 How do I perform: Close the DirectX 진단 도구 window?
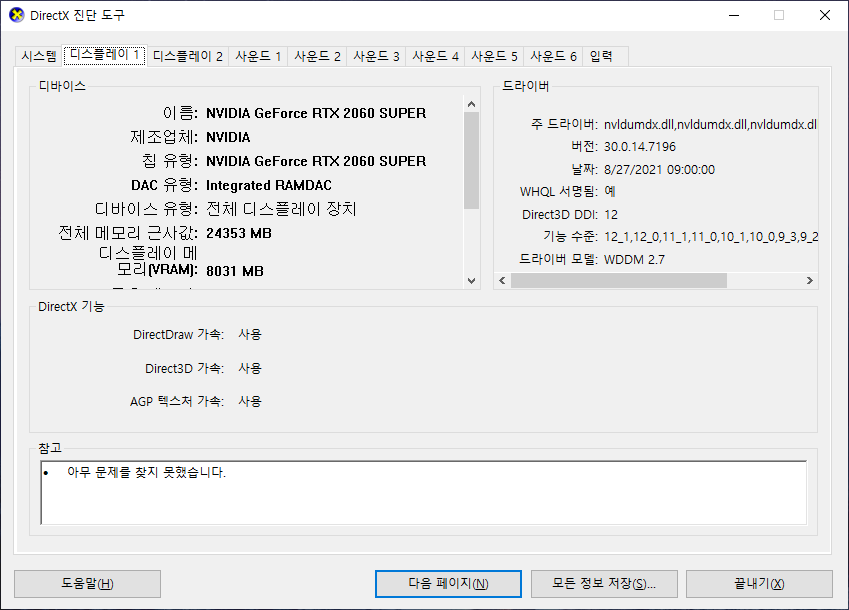pyautogui.click(x=825, y=15)
